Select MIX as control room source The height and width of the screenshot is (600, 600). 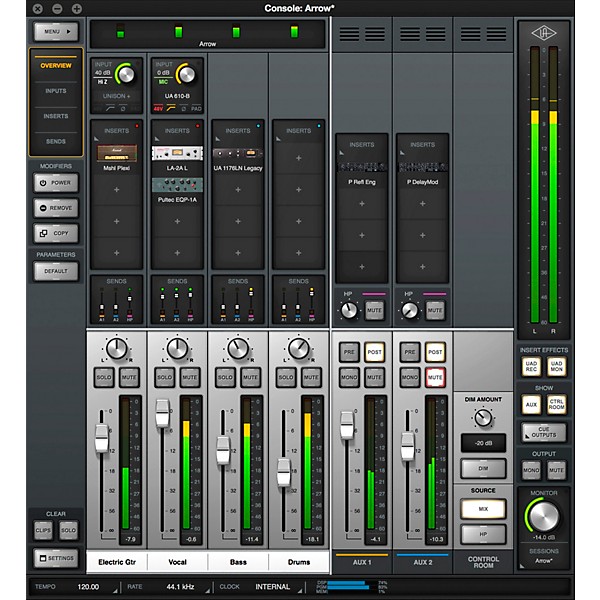click(x=483, y=509)
